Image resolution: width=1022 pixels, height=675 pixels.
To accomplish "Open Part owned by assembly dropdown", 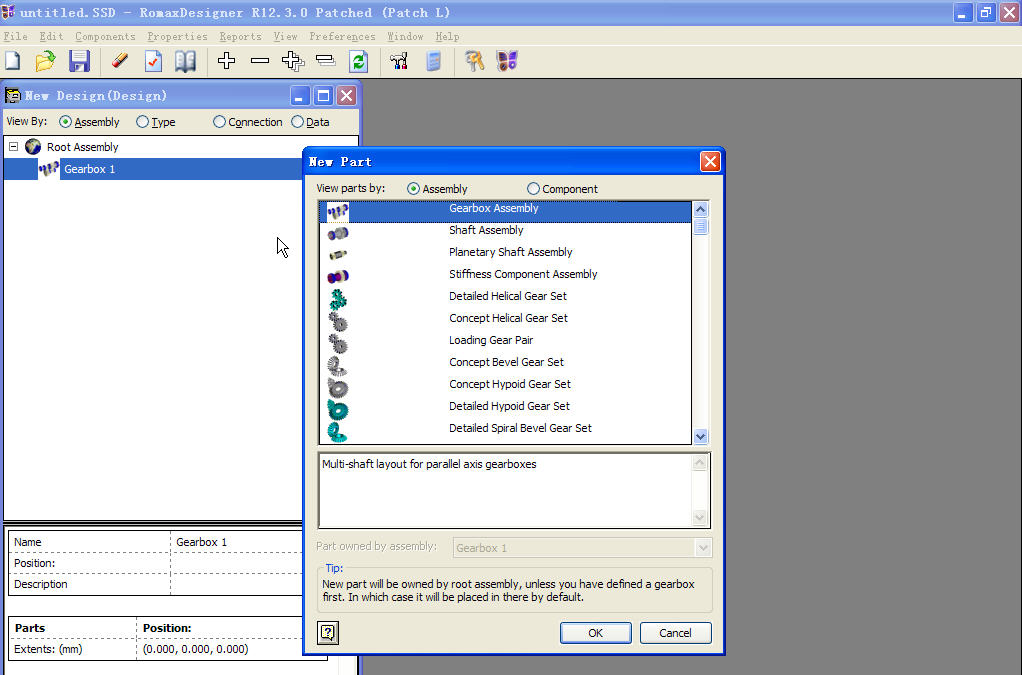I will pos(703,548).
